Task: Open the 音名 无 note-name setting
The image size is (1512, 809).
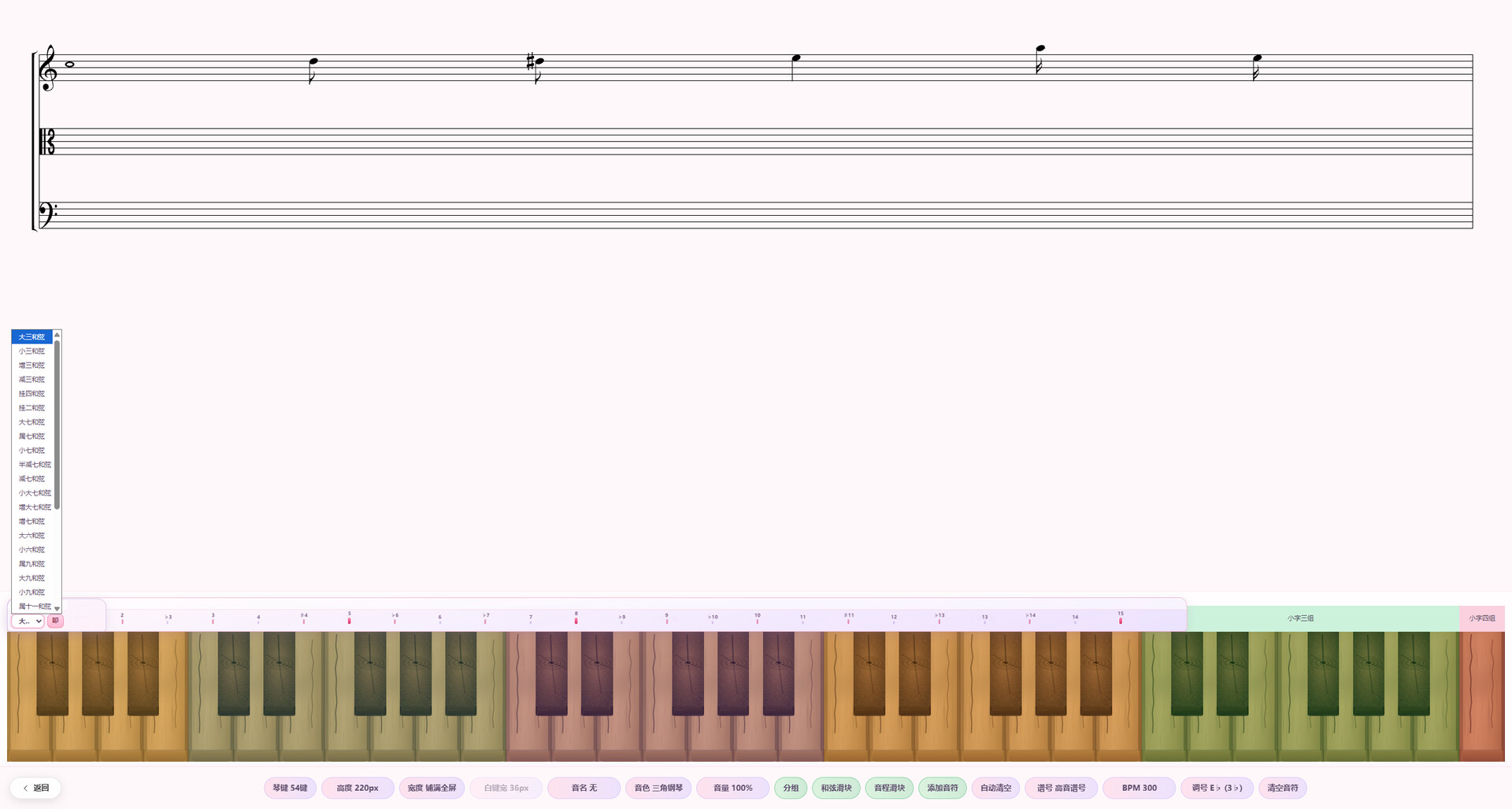Action: click(x=584, y=788)
